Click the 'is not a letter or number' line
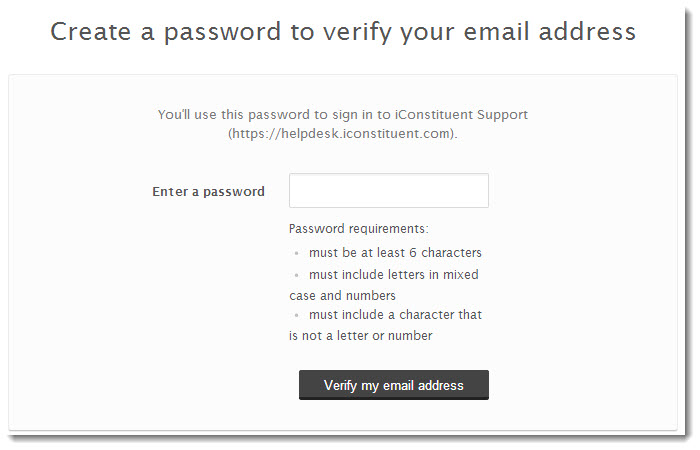 point(361,336)
